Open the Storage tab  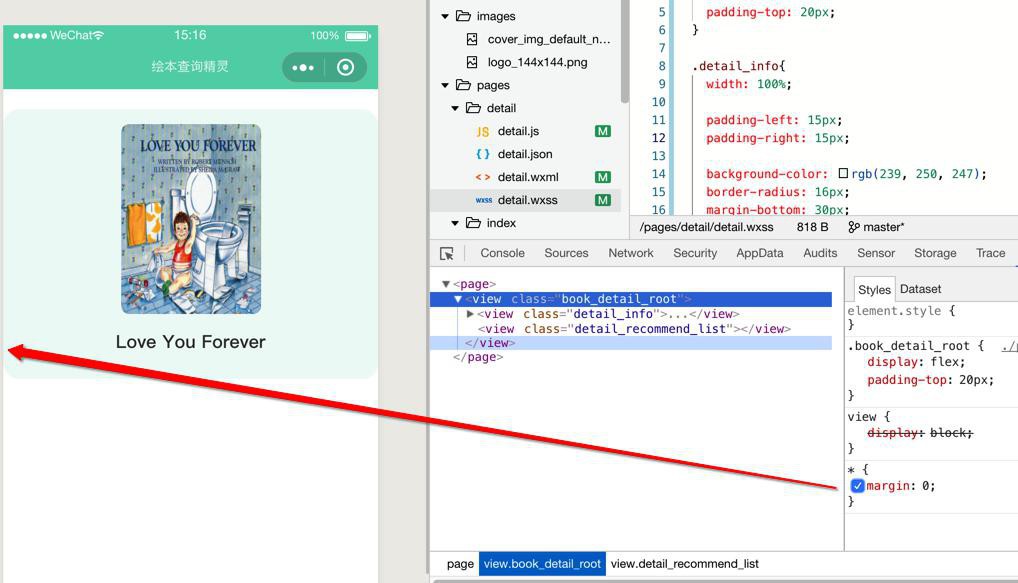[x=935, y=253]
